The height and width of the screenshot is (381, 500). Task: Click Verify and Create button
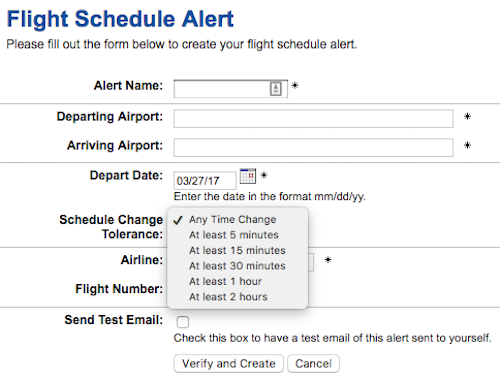229,363
